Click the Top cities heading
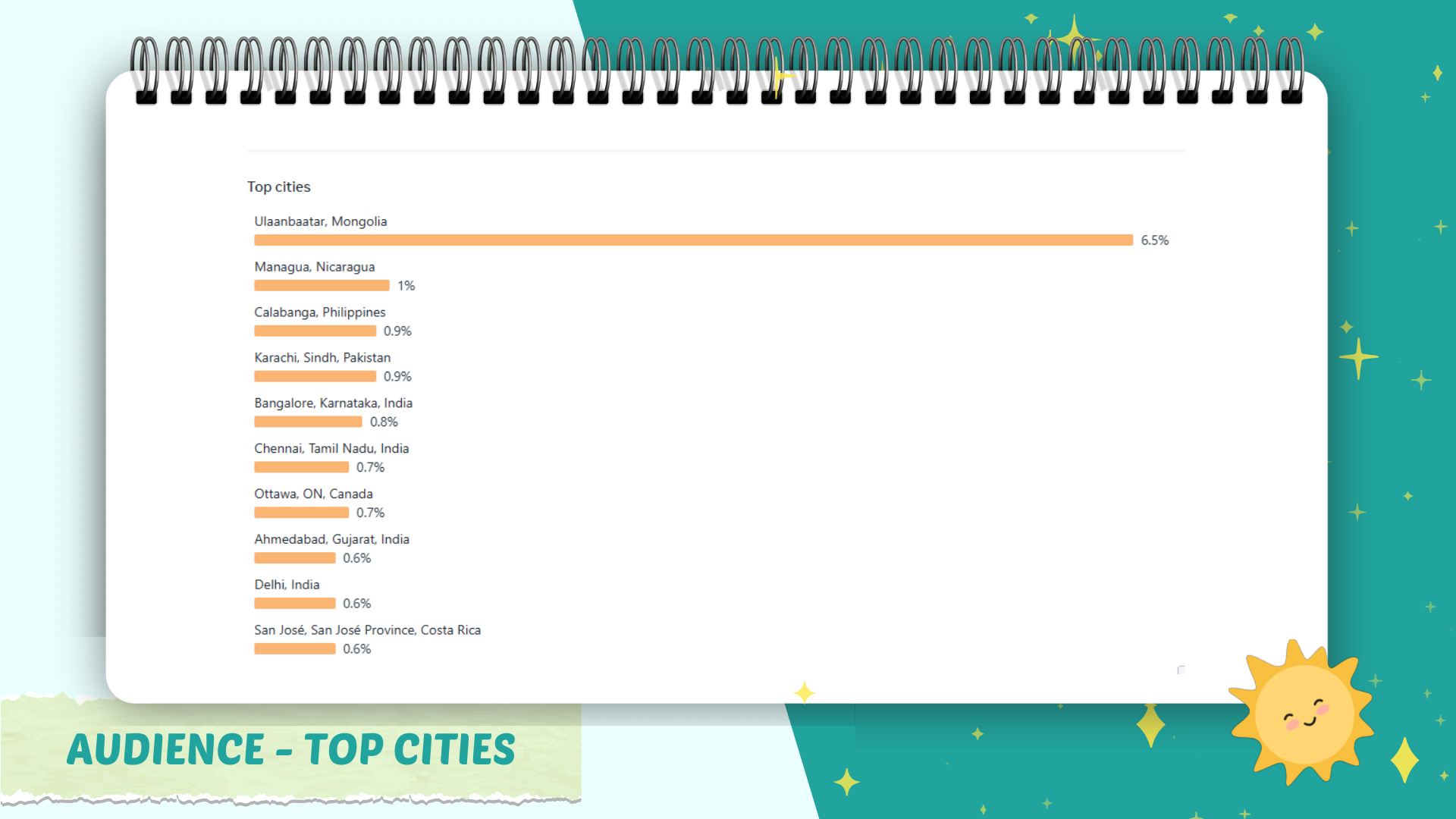The image size is (1456, 819). click(278, 187)
